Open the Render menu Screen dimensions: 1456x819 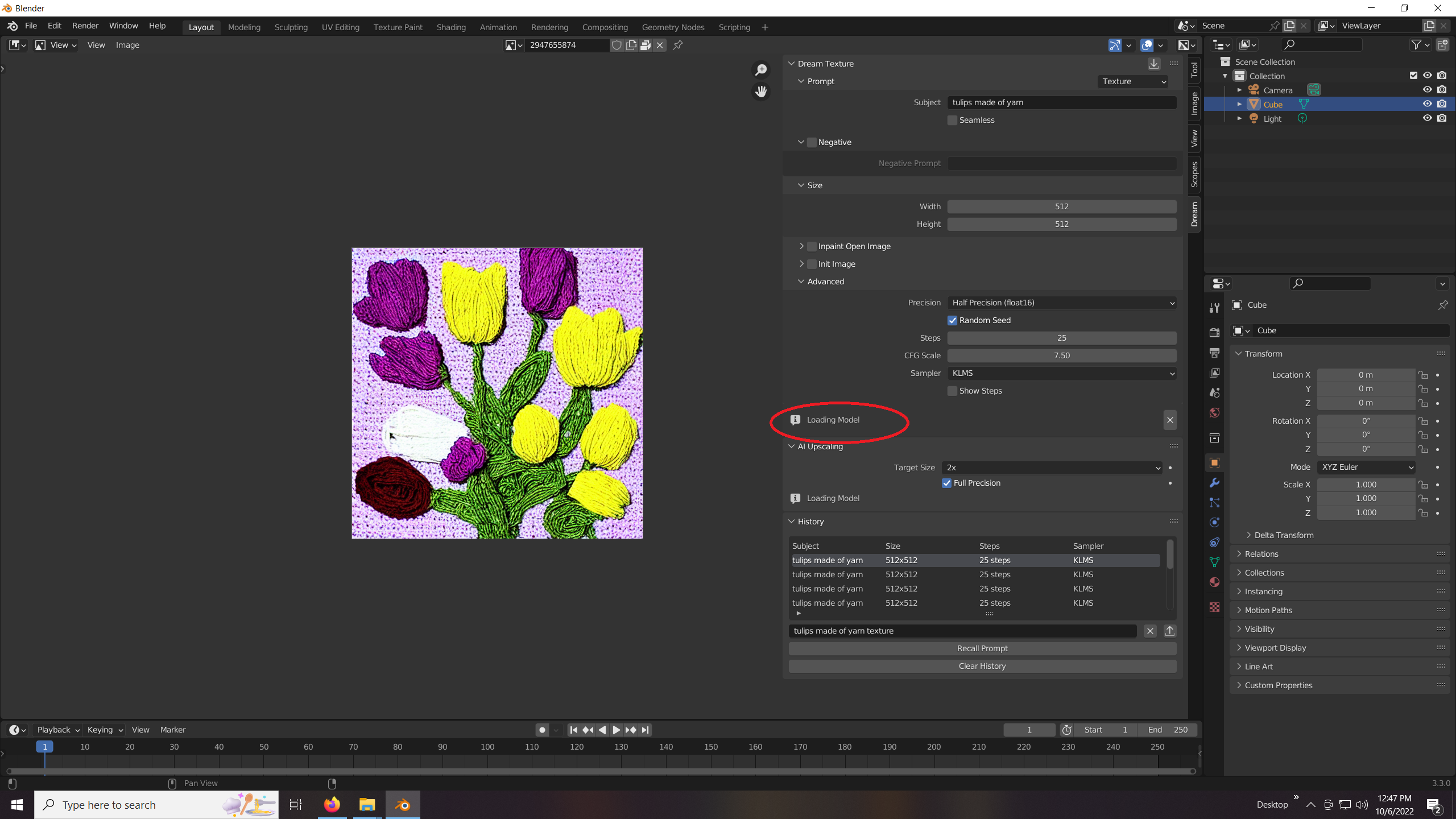coord(85,26)
